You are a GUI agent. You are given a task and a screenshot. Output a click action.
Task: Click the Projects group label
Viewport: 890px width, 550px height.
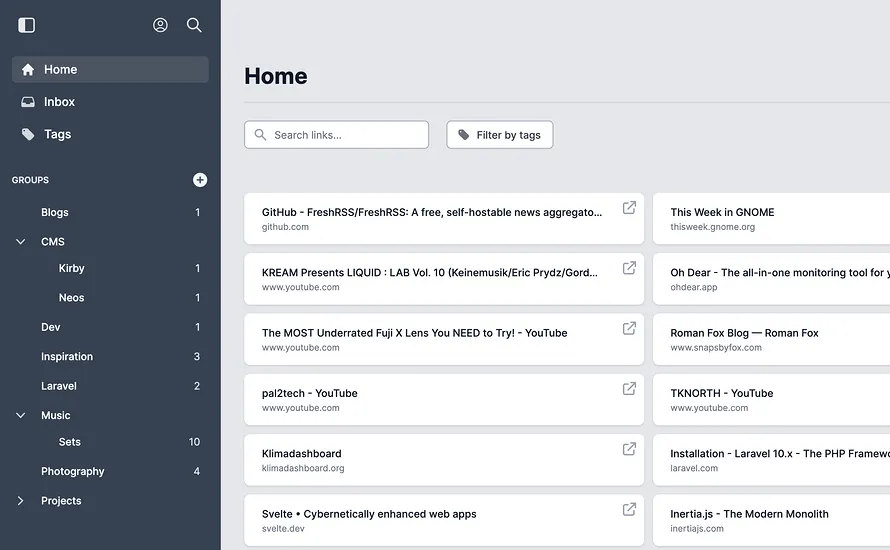tap(61, 501)
